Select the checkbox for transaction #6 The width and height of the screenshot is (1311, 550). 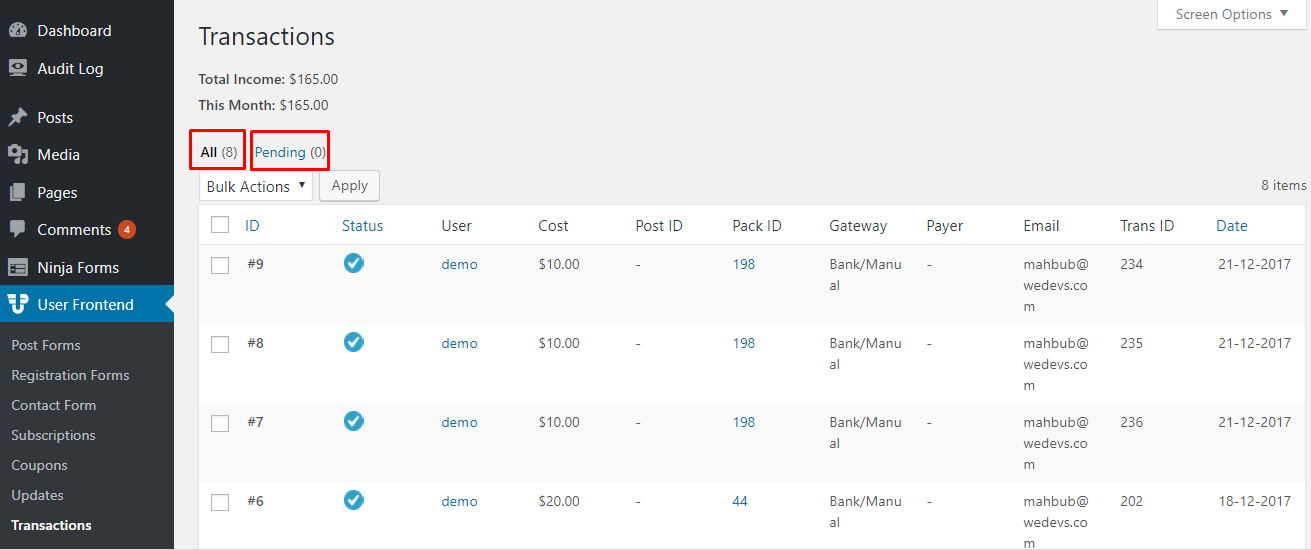(220, 502)
